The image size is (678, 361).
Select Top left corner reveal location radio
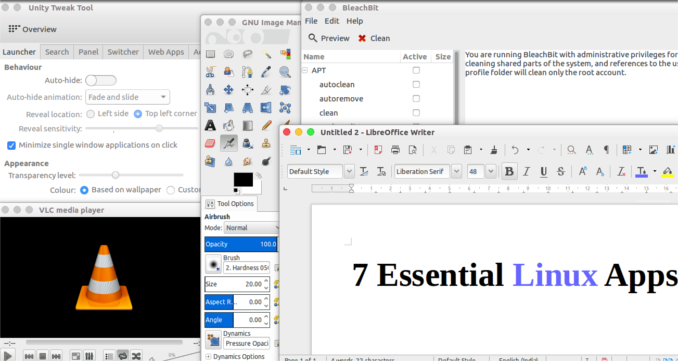tap(138, 114)
